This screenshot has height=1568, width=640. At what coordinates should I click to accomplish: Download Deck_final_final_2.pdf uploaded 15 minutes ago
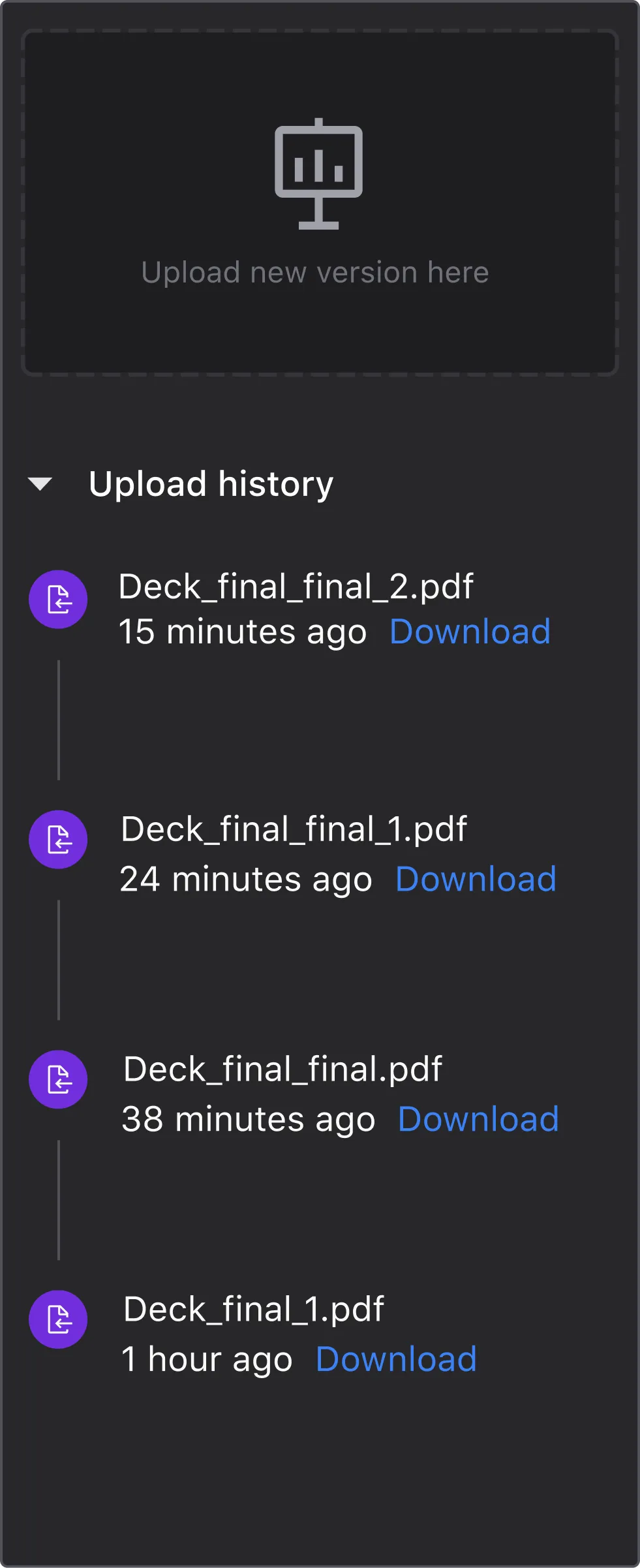tap(470, 632)
